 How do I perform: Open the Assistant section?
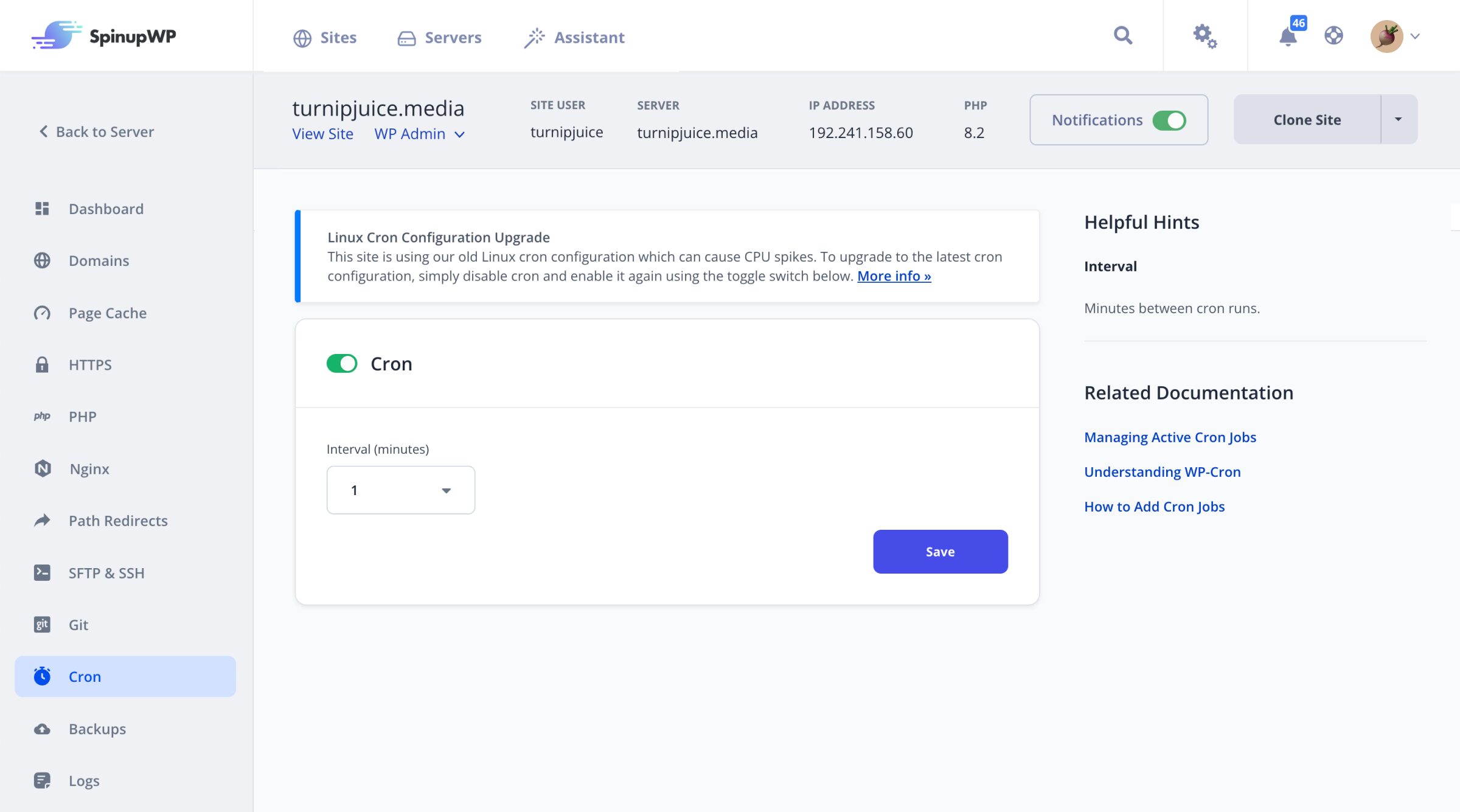pyautogui.click(x=574, y=37)
